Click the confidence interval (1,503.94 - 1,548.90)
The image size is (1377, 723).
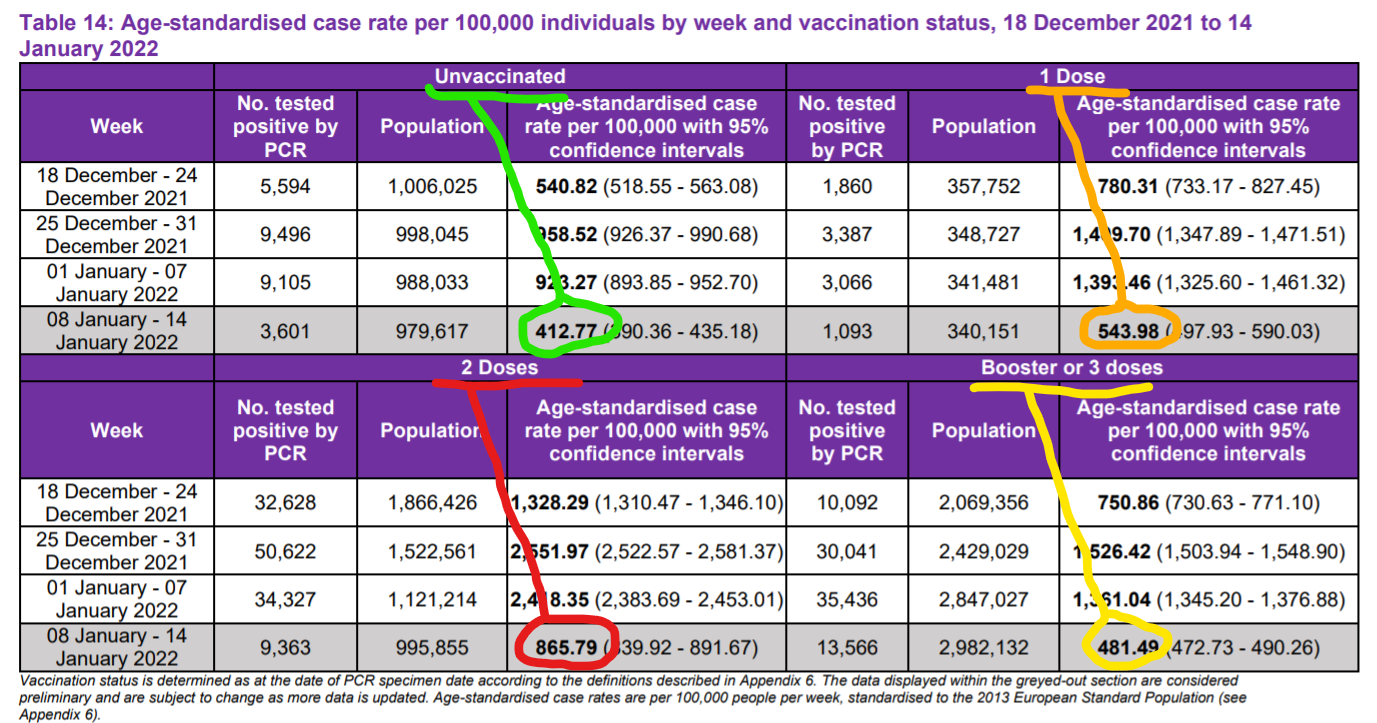pos(1250,551)
